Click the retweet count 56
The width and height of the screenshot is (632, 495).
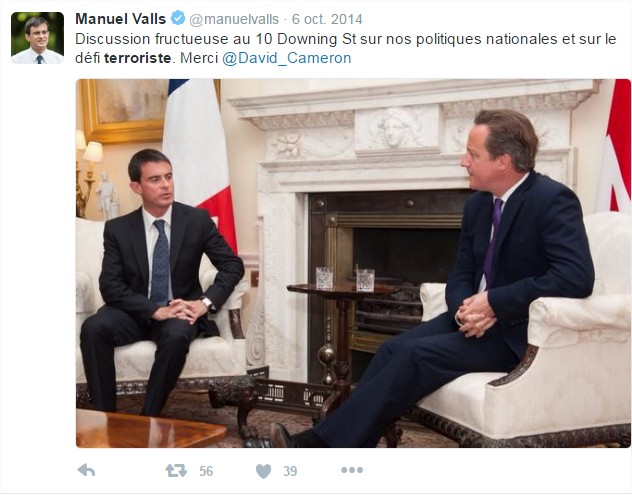point(206,471)
